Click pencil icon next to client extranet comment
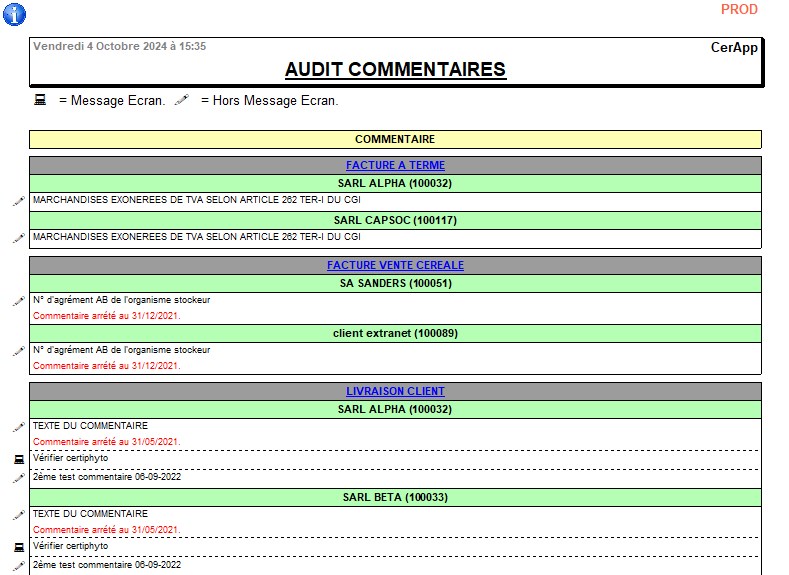 18,351
